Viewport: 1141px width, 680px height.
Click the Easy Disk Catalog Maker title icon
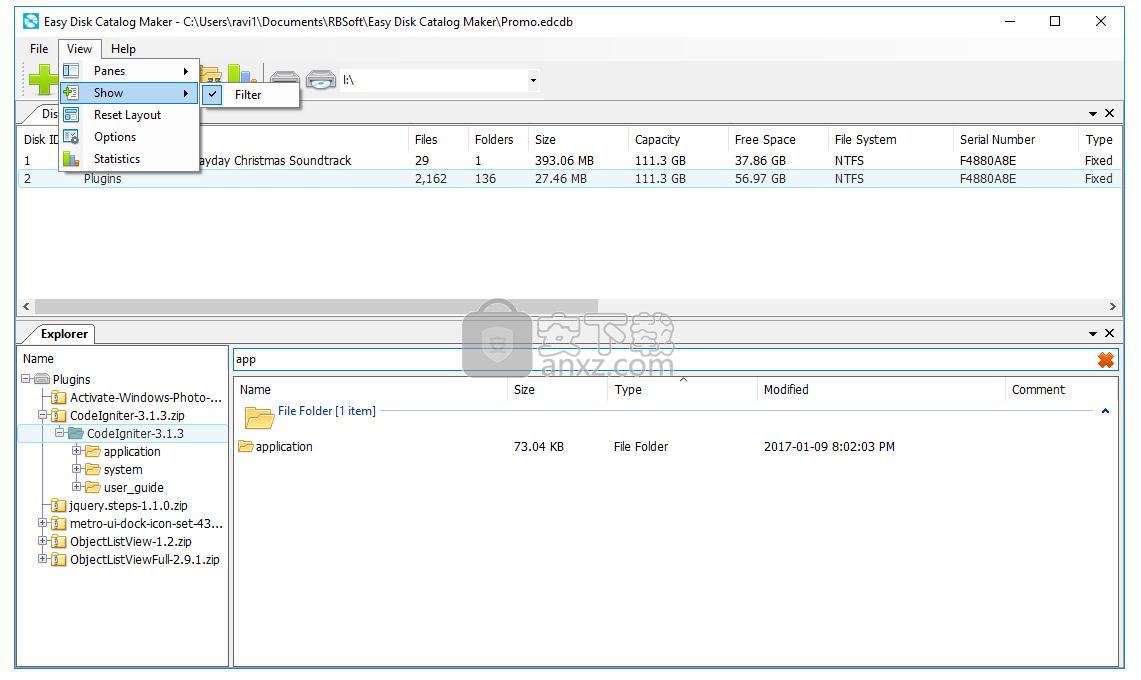(x=31, y=21)
